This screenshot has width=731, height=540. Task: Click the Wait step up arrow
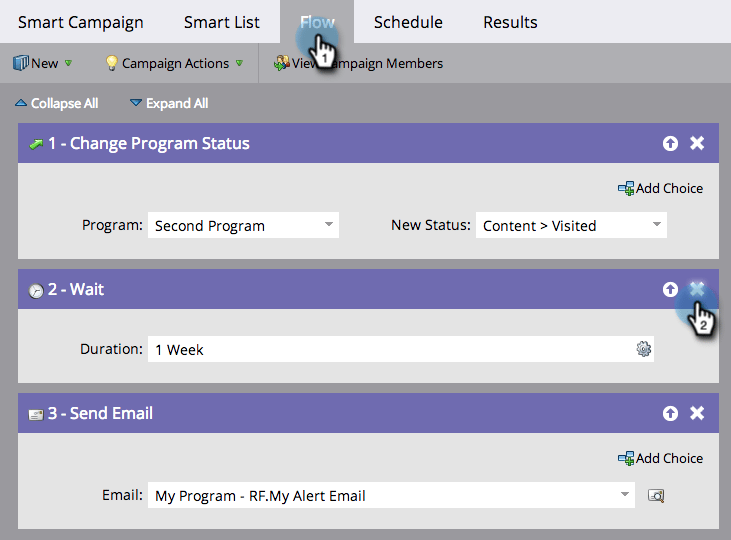[670, 290]
